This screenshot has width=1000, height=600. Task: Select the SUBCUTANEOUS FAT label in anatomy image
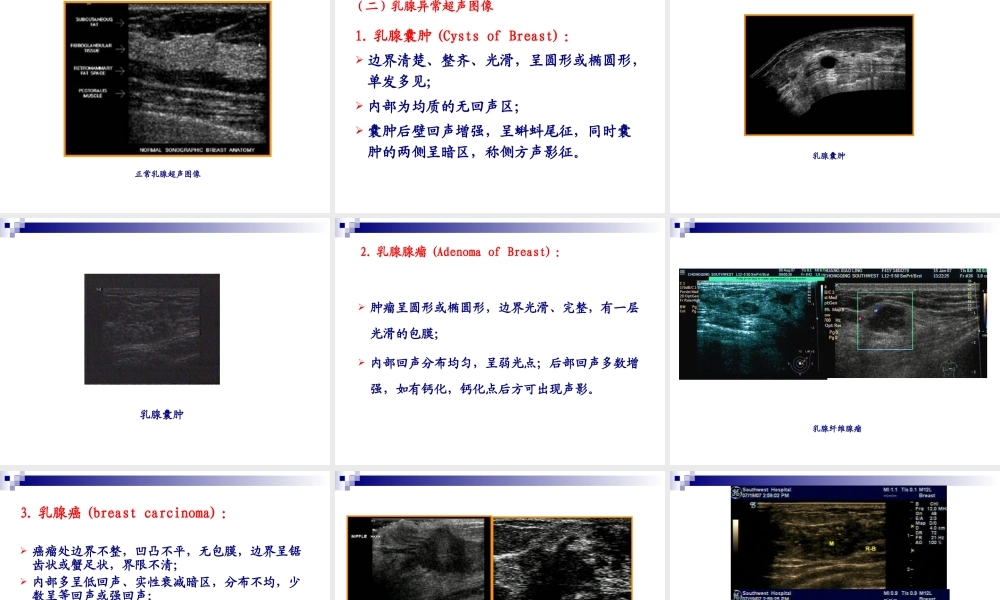pyautogui.click(x=94, y=22)
